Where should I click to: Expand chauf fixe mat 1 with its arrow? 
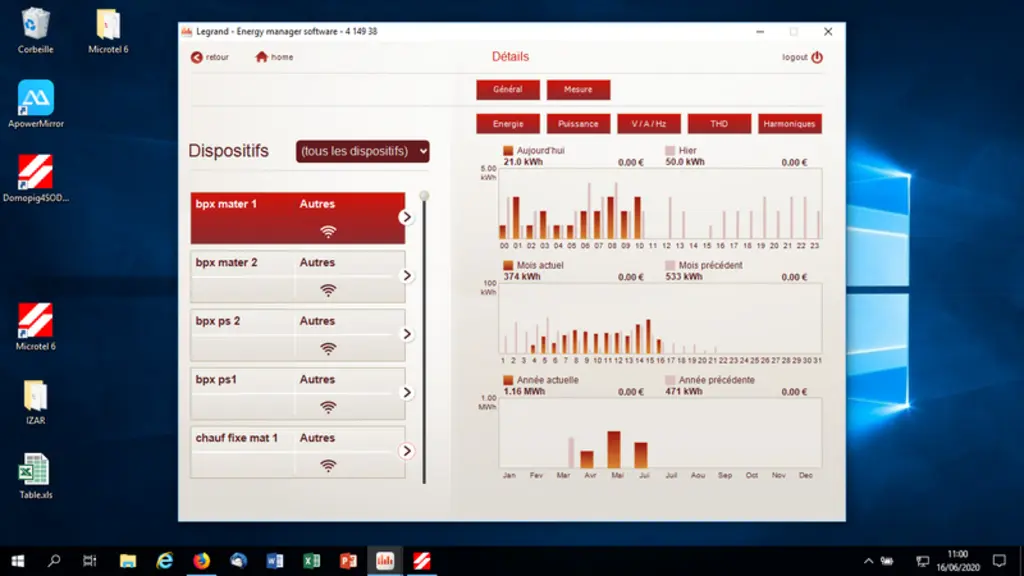(x=406, y=451)
